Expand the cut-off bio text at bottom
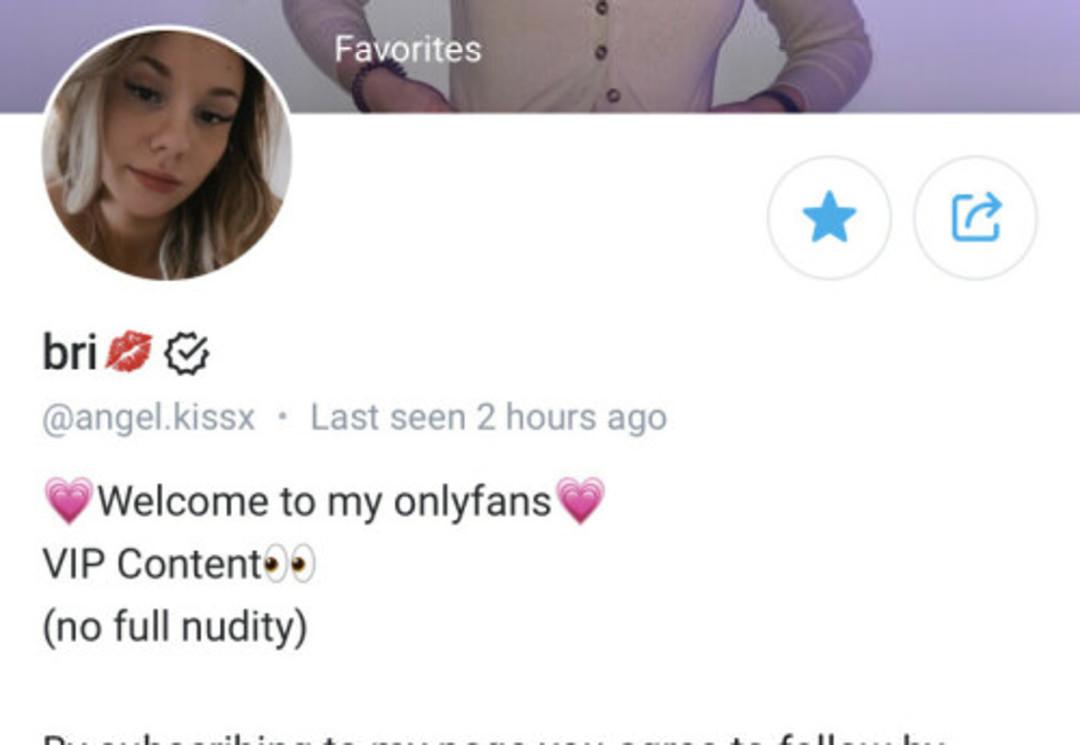1080x745 pixels. coord(493,739)
